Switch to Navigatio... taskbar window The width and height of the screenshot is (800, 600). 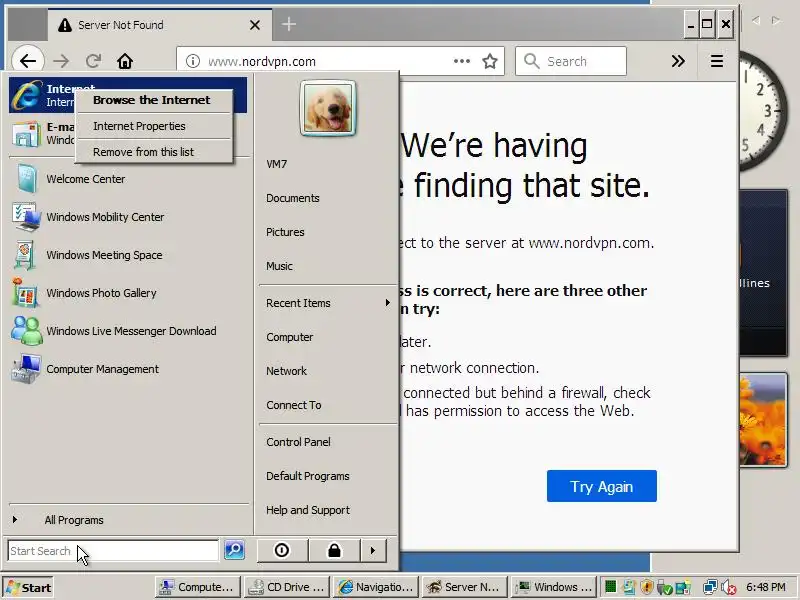coord(376,587)
